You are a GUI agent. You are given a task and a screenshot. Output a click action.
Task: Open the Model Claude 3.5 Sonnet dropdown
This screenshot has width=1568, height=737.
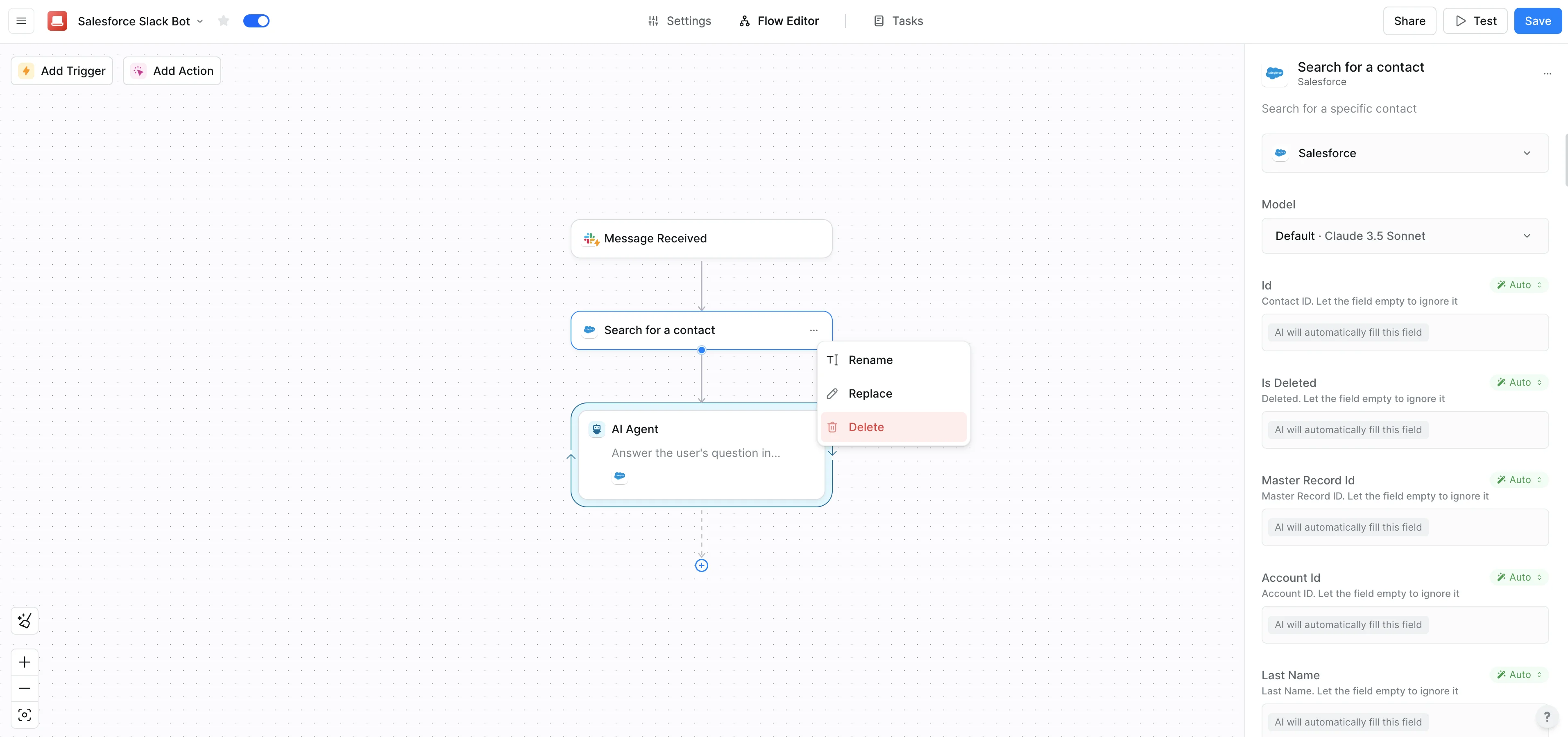click(1404, 236)
